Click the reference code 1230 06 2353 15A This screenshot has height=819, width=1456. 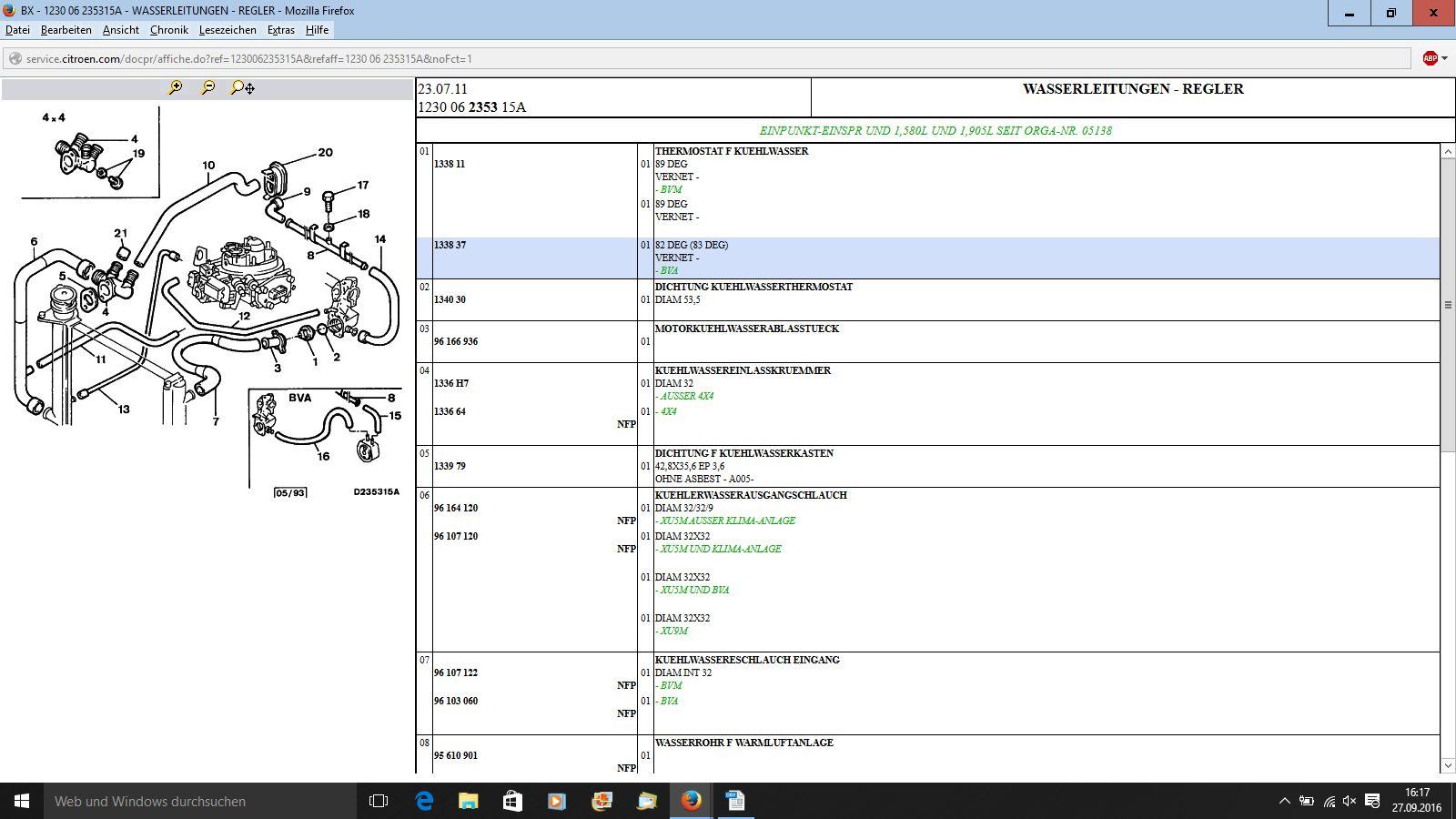click(471, 107)
